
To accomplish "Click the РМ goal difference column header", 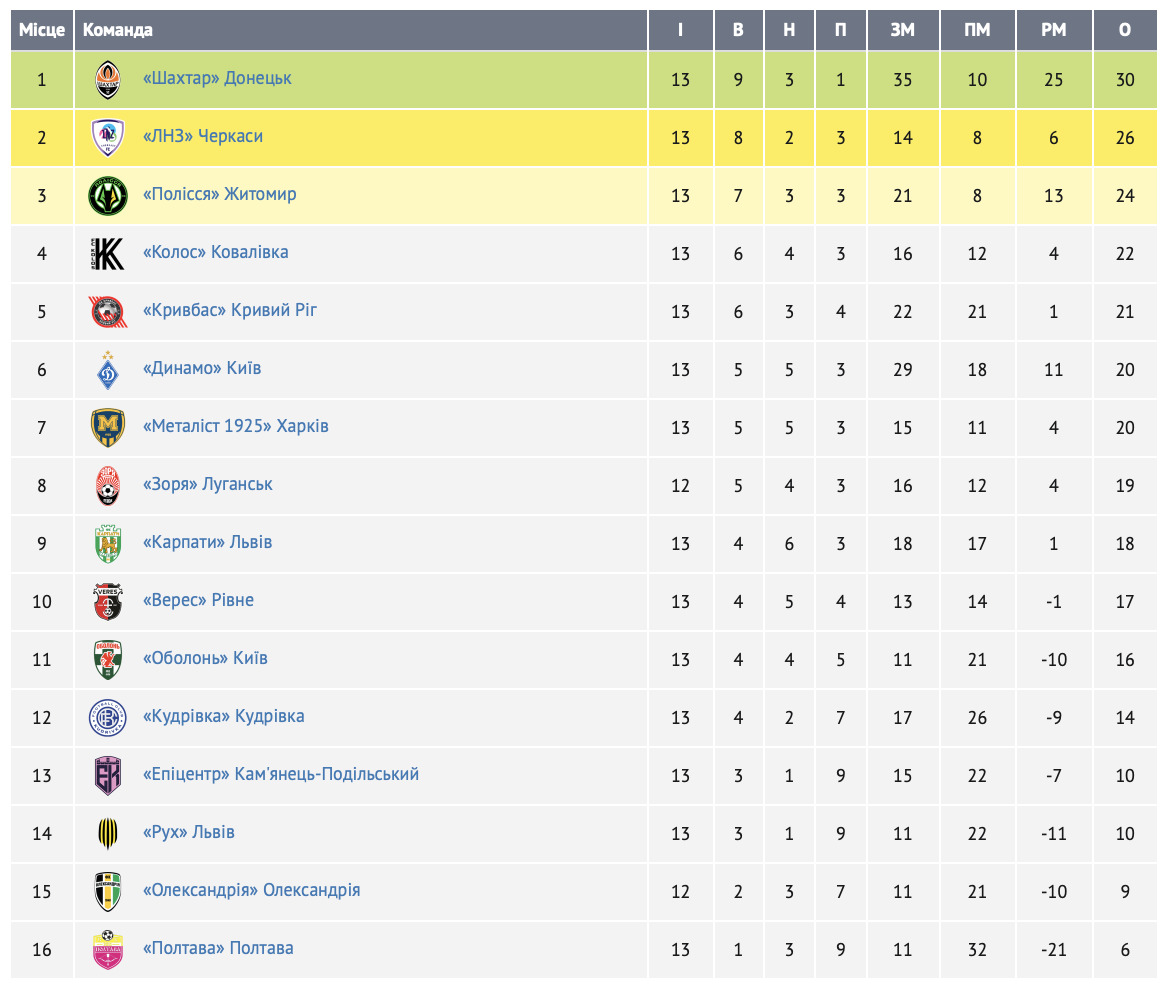I will (1054, 30).
